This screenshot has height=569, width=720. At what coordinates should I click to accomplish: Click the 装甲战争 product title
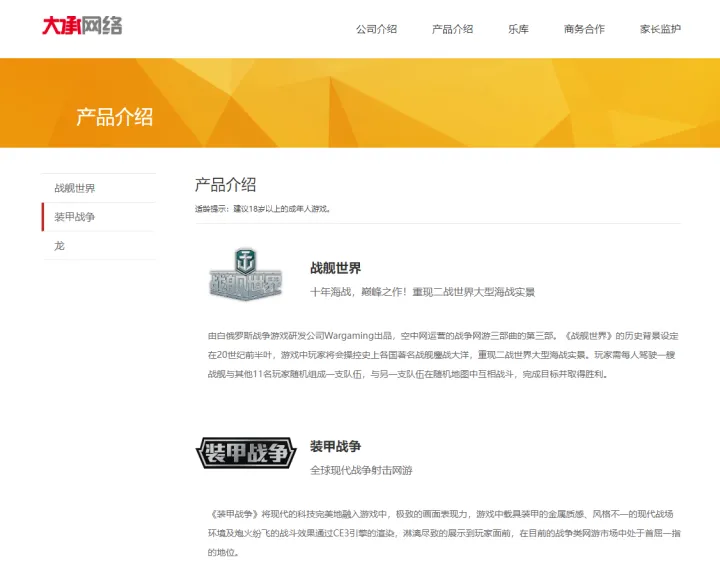point(335,446)
